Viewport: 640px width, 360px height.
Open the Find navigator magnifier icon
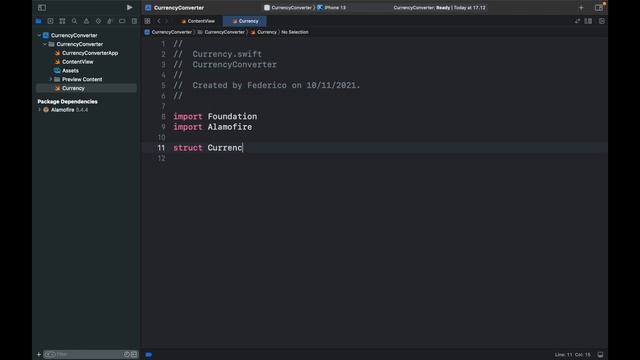(74, 21)
